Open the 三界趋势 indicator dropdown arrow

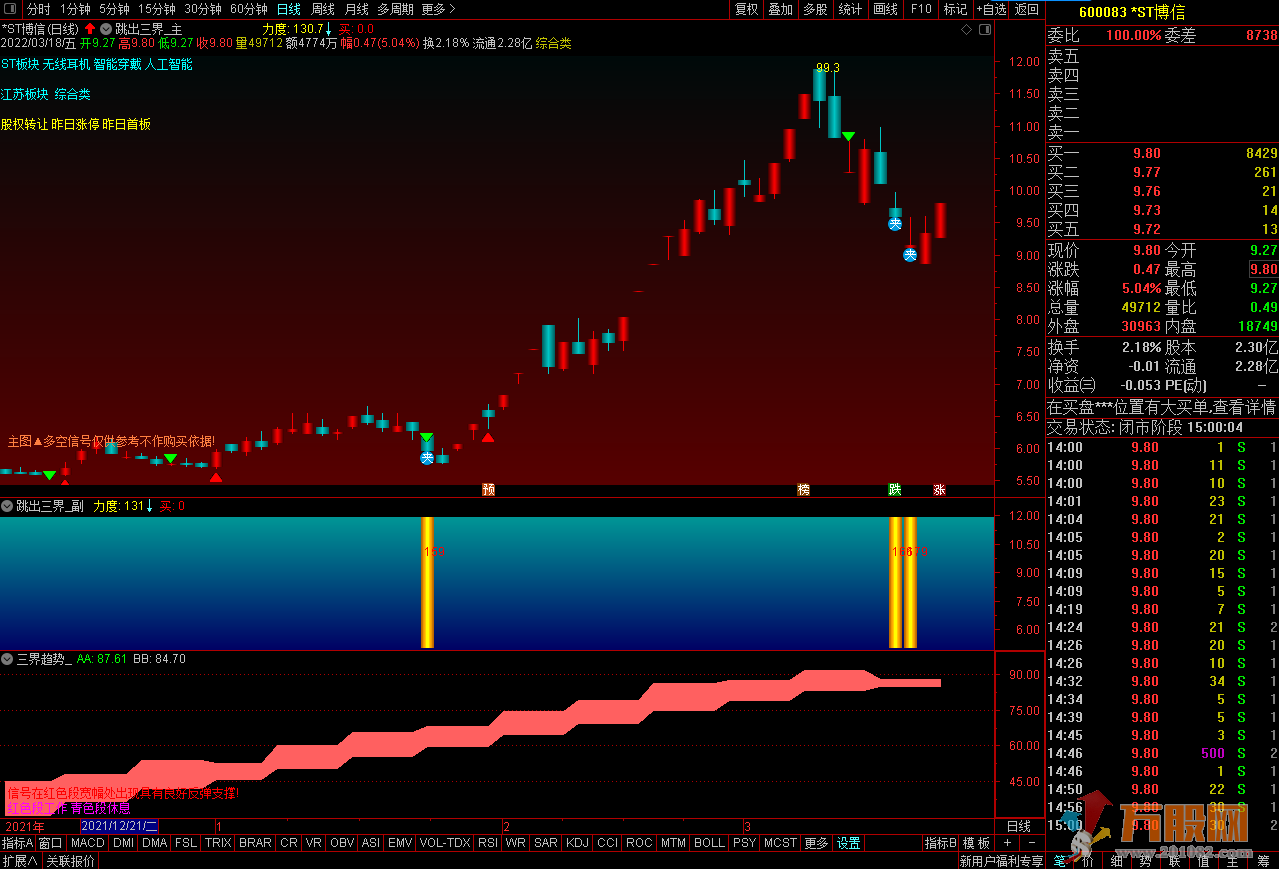[7, 659]
